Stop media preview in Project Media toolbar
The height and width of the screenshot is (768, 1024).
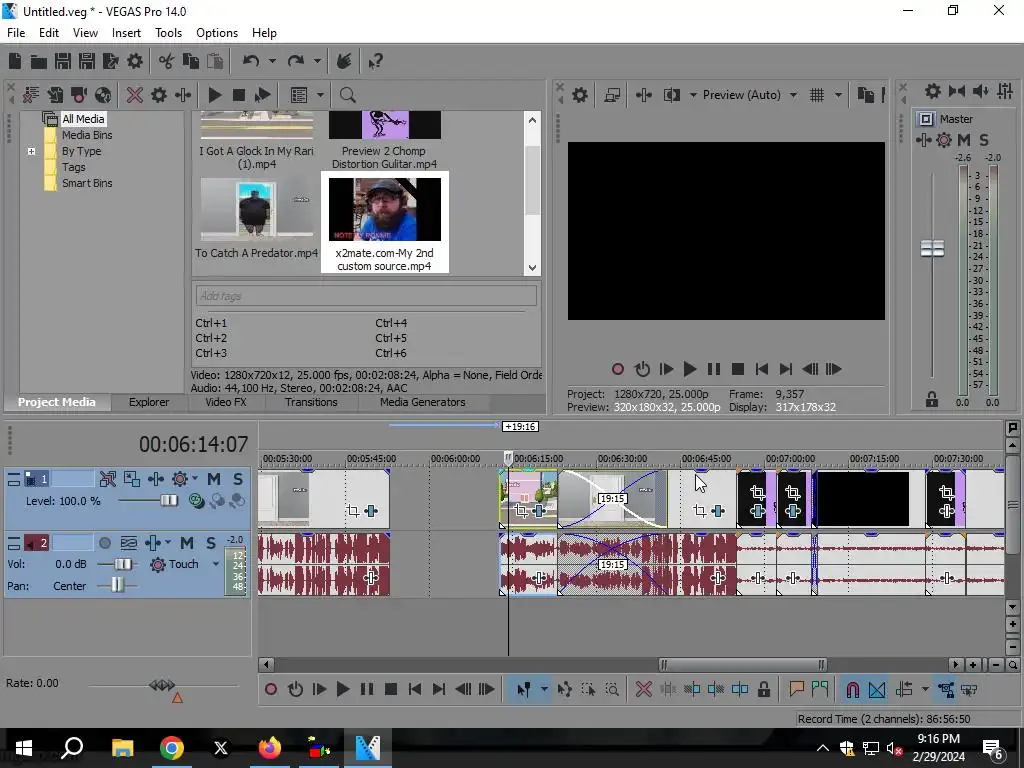(239, 95)
